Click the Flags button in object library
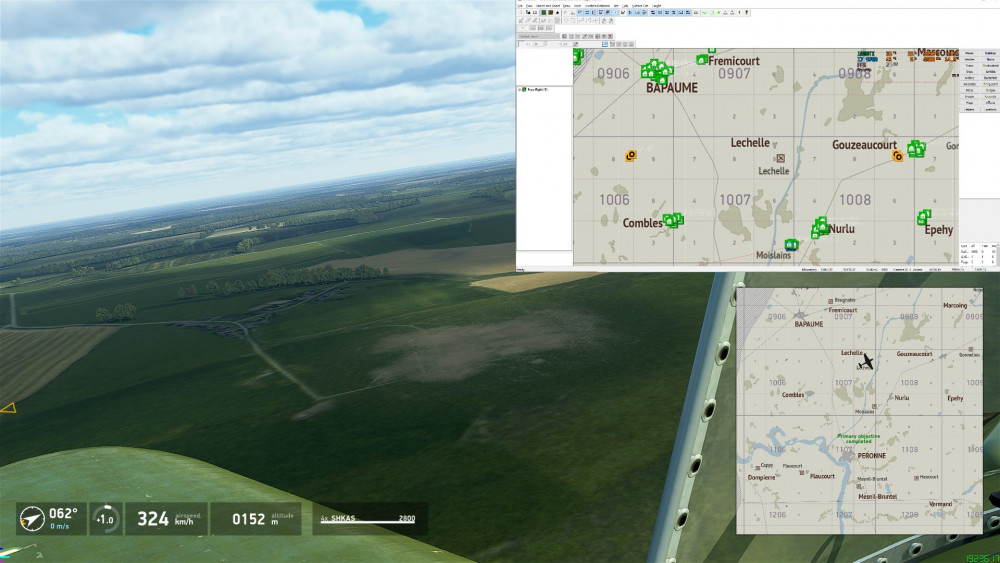The width and height of the screenshot is (1000, 563). pos(969,103)
